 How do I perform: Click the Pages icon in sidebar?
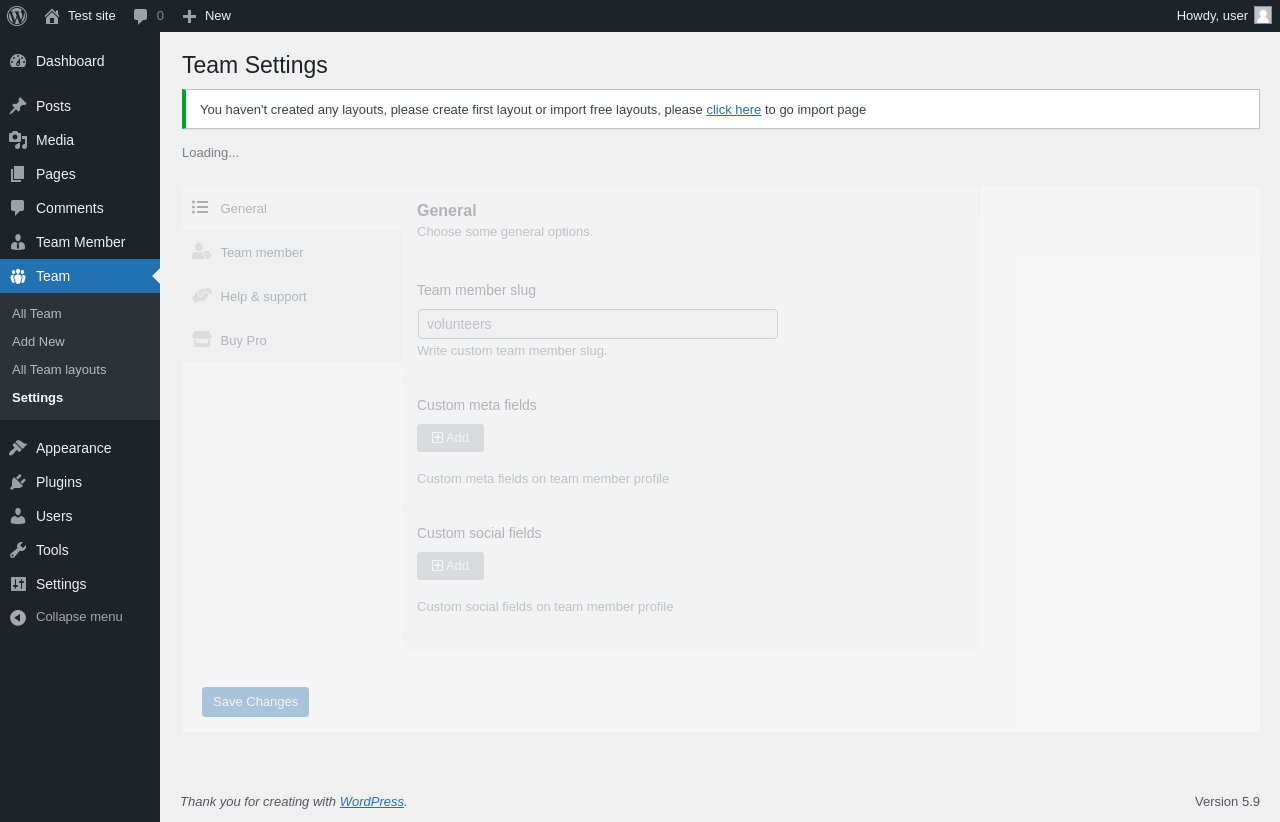point(18,174)
